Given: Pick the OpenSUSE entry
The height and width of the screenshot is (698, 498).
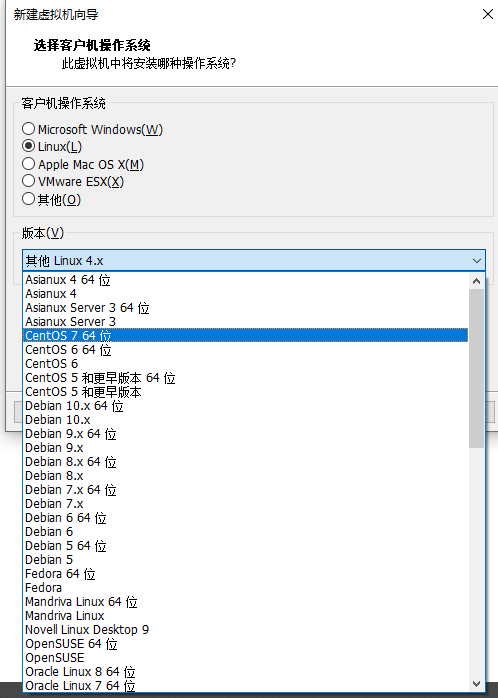Looking at the screenshot, I should [x=245, y=657].
